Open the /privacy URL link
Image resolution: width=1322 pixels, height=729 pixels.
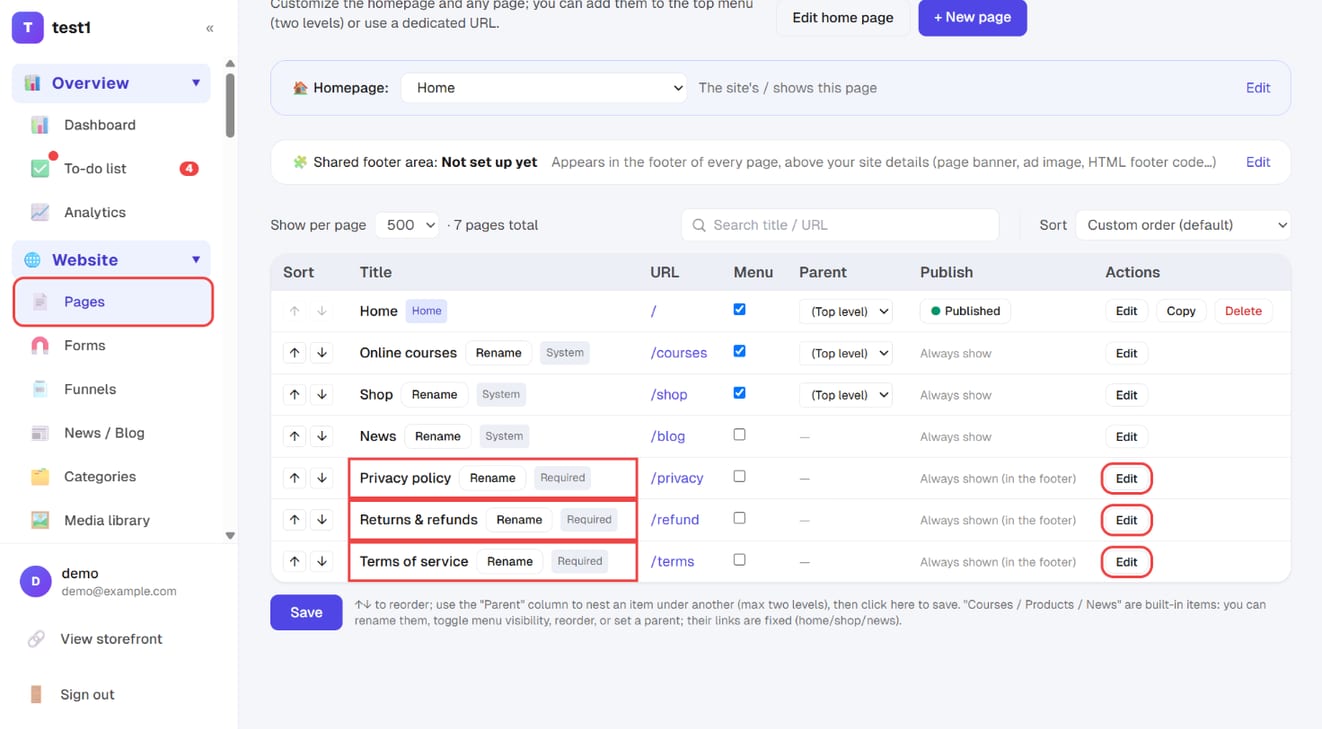tap(677, 478)
